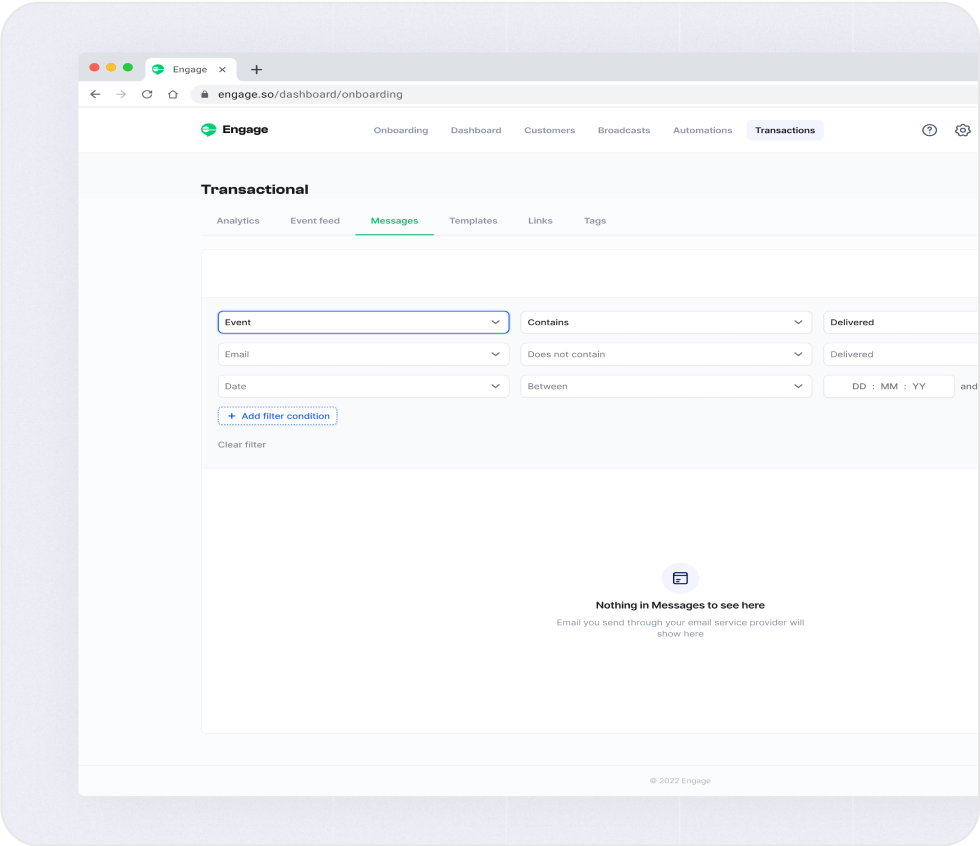Screen dimensions: 980x846
Task: Open the Between operator dropdown
Action: click(x=666, y=386)
